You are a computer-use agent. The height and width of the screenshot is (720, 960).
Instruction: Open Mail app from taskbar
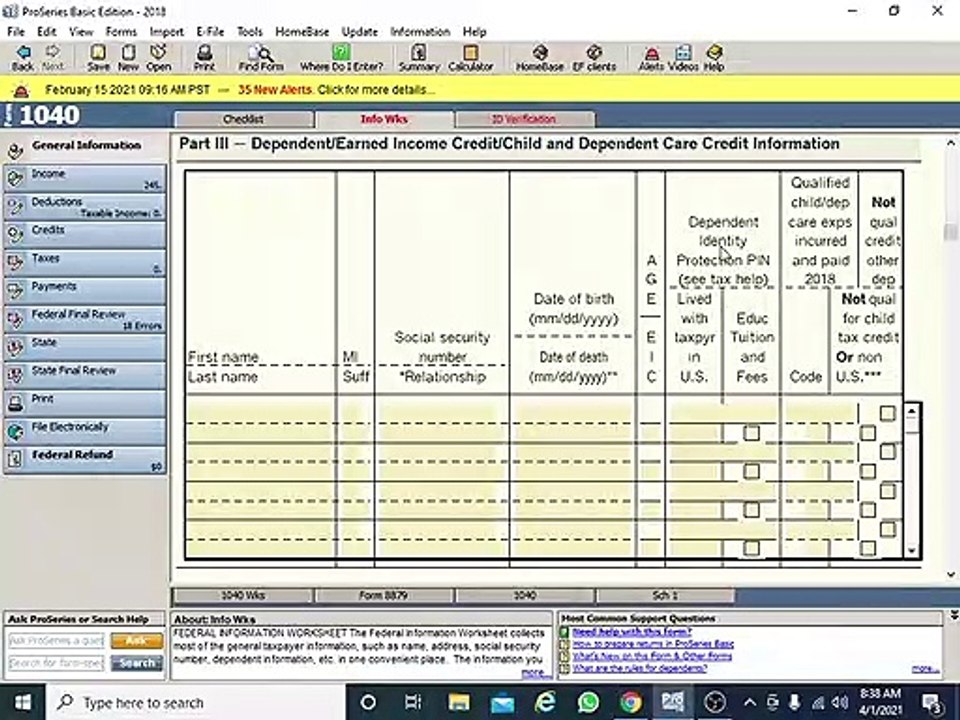click(x=502, y=702)
